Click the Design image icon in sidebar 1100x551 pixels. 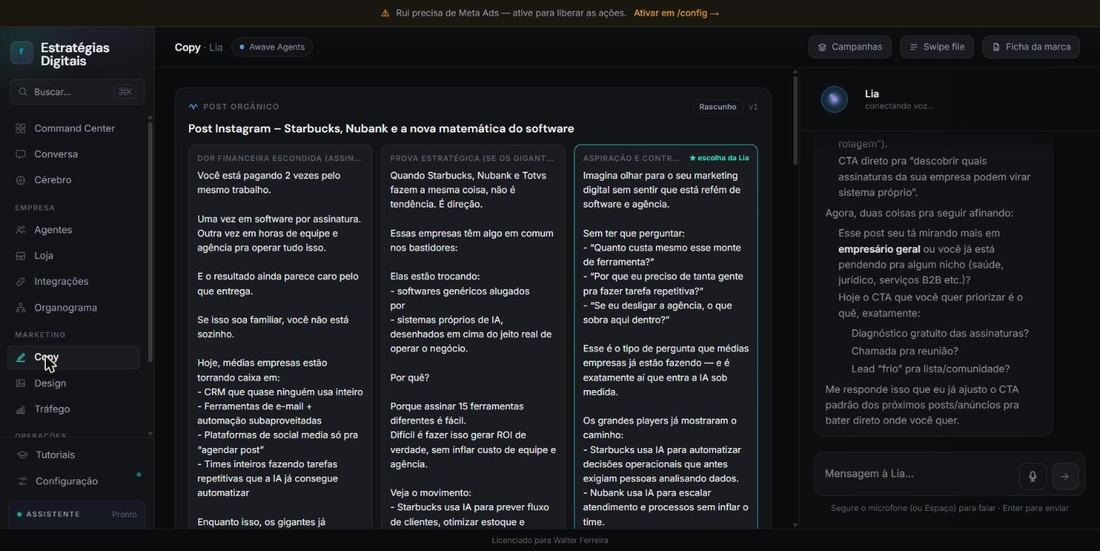[x=20, y=383]
